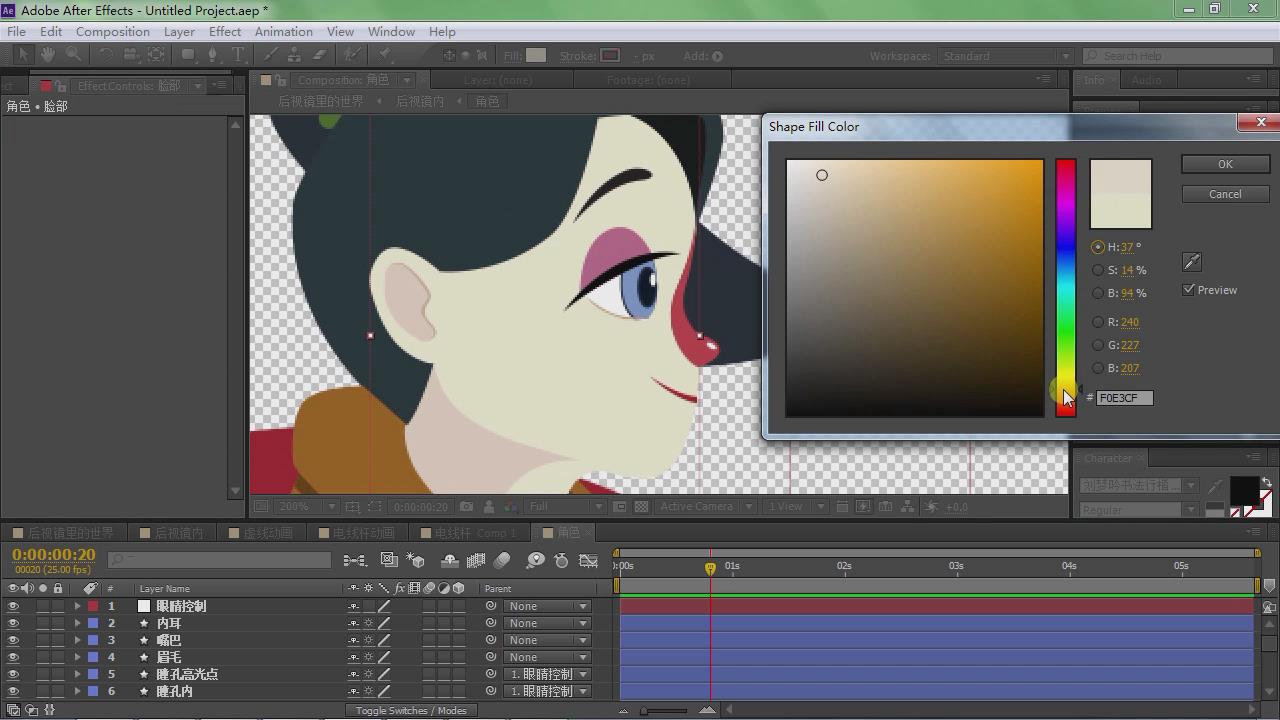Select the Rotation tool
The width and height of the screenshot is (1280, 720).
pyautogui.click(x=105, y=55)
